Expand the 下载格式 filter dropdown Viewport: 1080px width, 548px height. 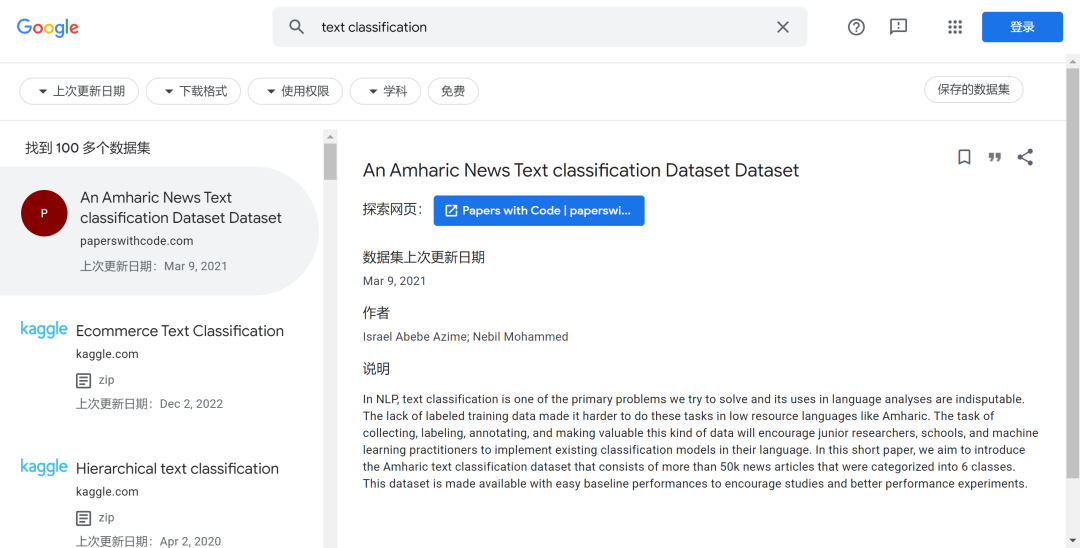[x=193, y=91]
